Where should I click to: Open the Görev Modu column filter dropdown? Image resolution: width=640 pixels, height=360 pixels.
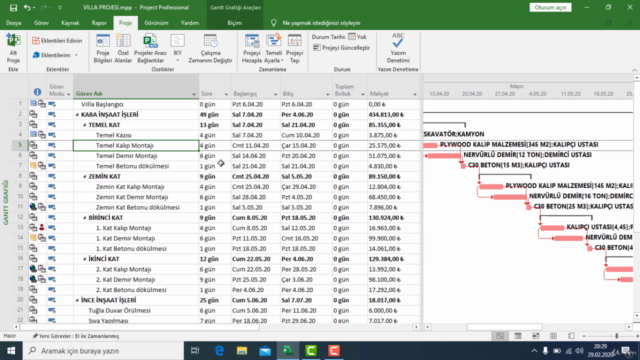tap(68, 94)
